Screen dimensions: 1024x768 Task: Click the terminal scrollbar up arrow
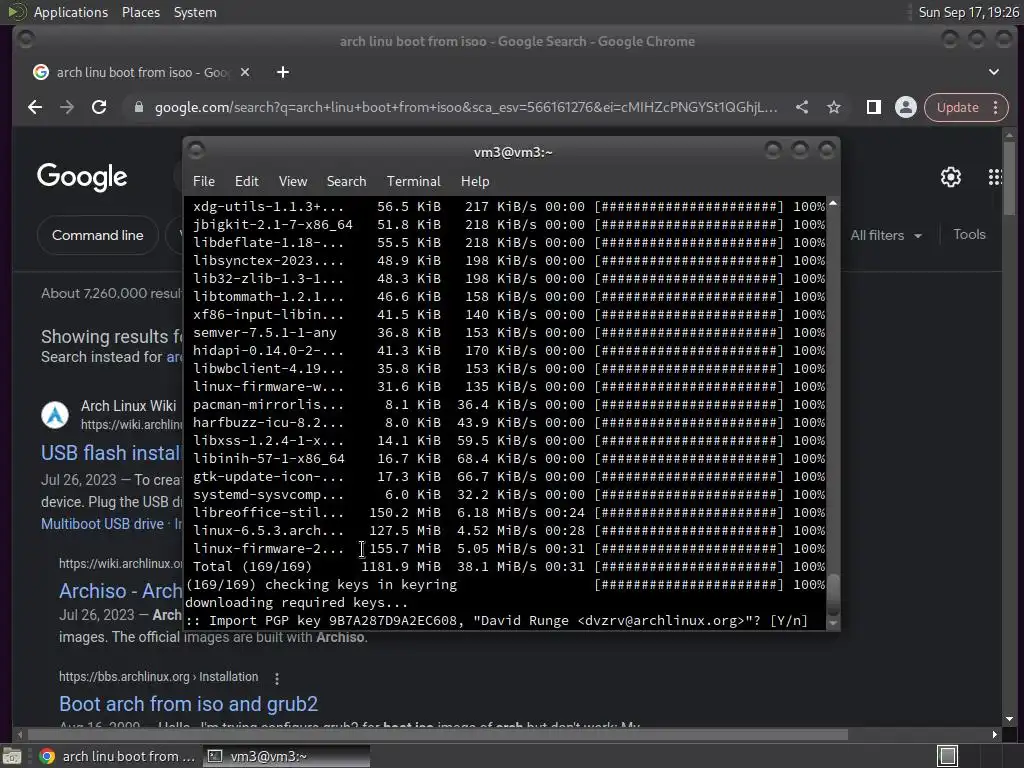point(833,204)
